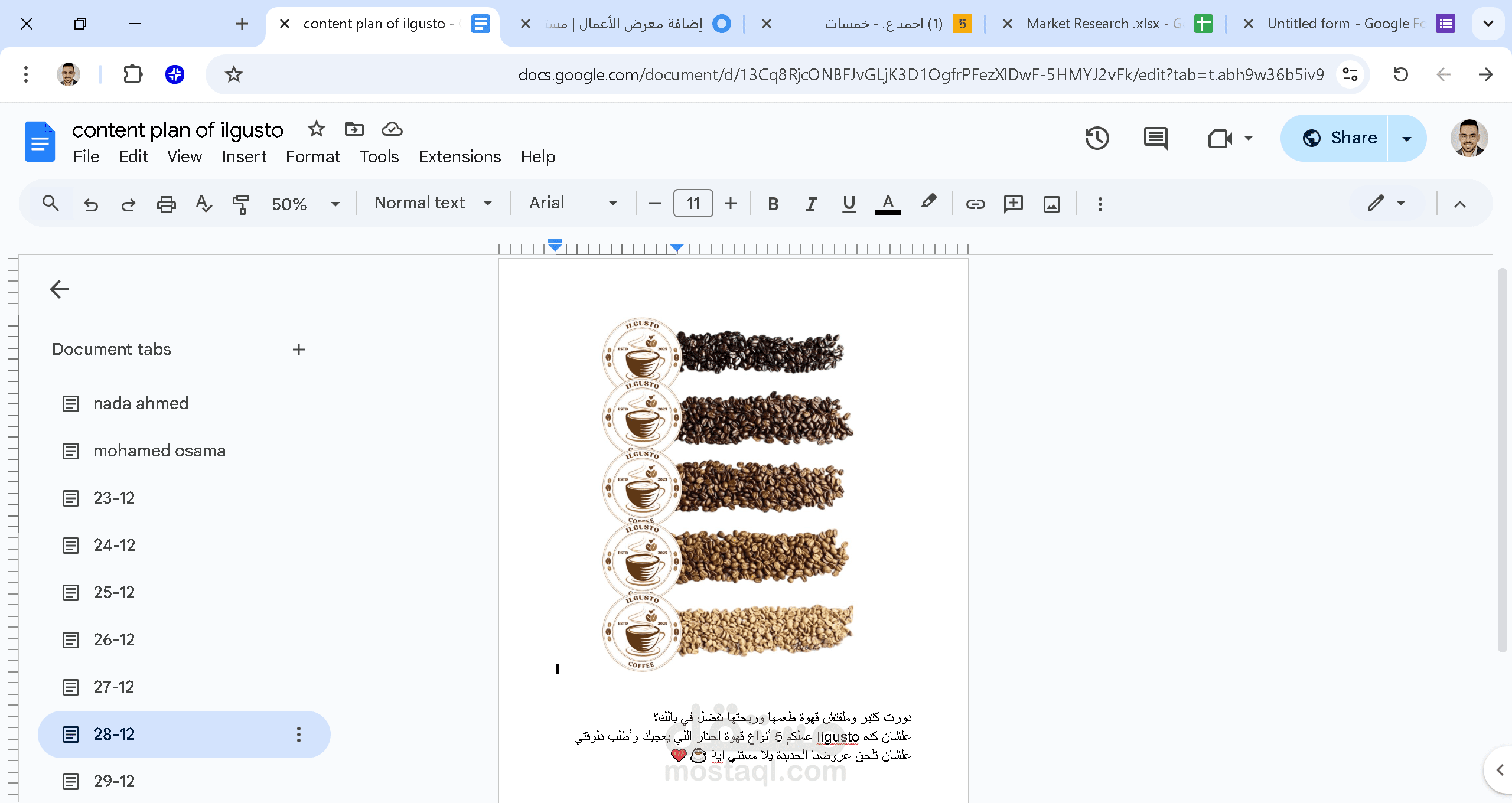1512x803 pixels.
Task: Run spelling and grammar check
Action: (204, 204)
